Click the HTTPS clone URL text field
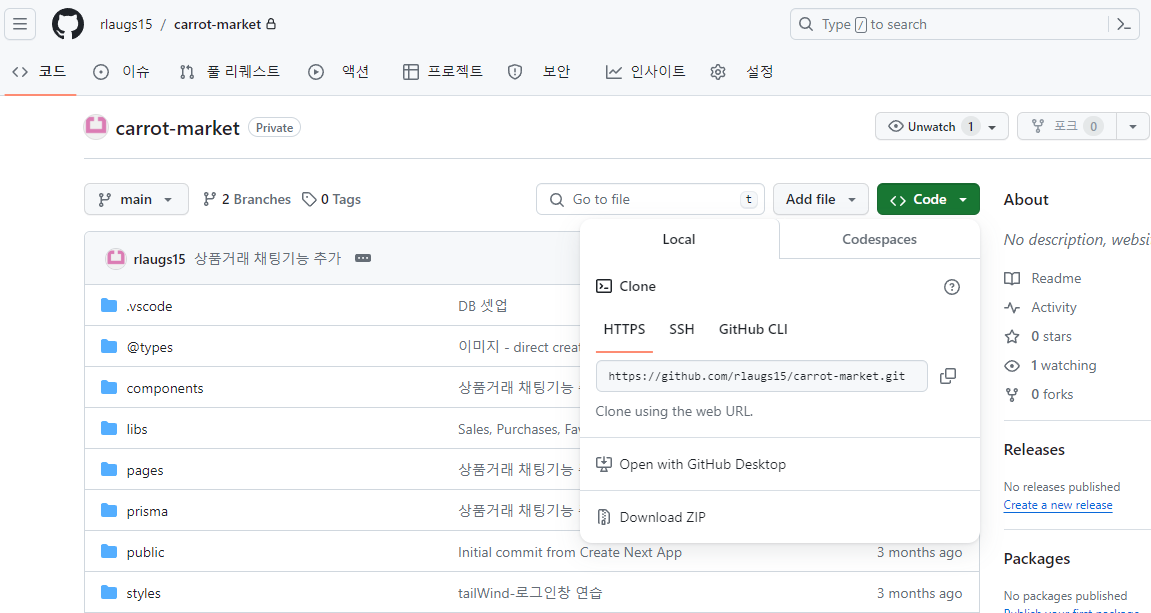 [762, 376]
